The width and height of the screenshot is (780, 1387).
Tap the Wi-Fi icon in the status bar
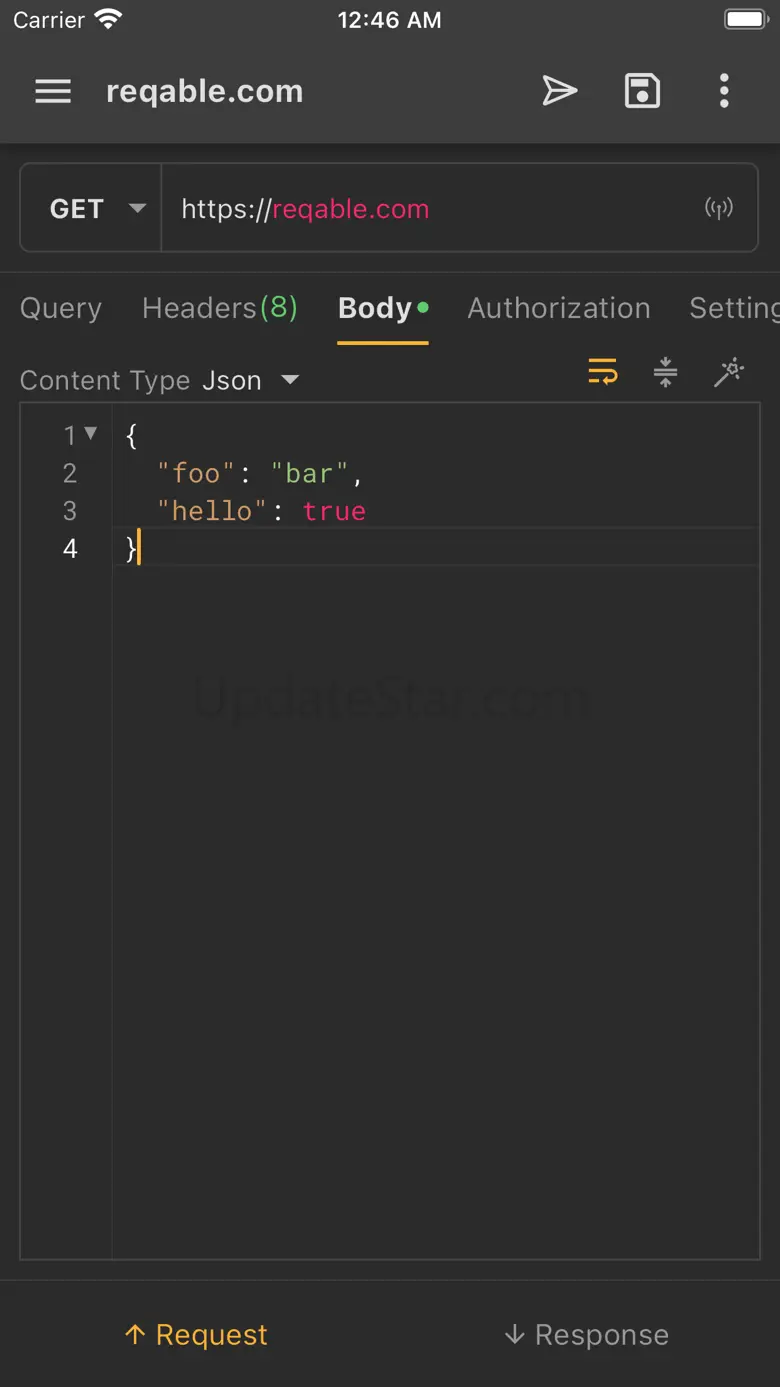(108, 19)
